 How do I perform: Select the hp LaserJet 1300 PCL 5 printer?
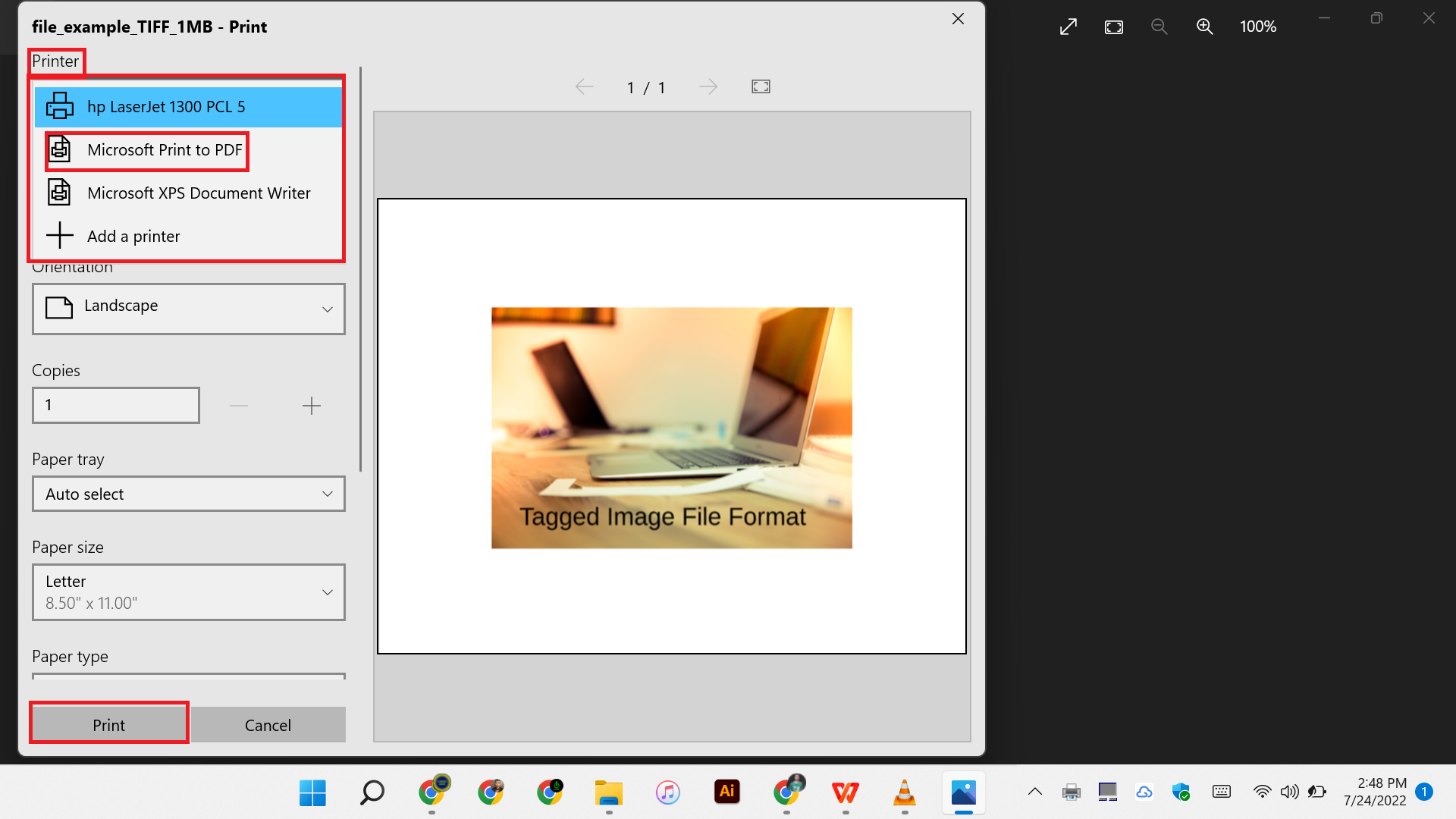[165, 106]
